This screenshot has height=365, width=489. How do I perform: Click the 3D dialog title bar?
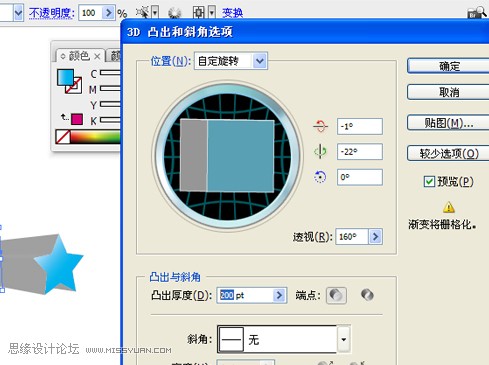click(305, 32)
